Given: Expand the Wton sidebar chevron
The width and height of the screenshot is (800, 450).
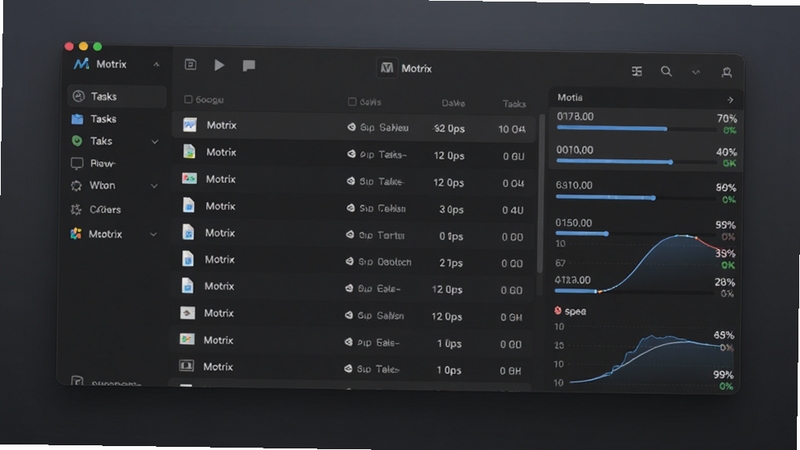Looking at the screenshot, I should pyautogui.click(x=154, y=186).
